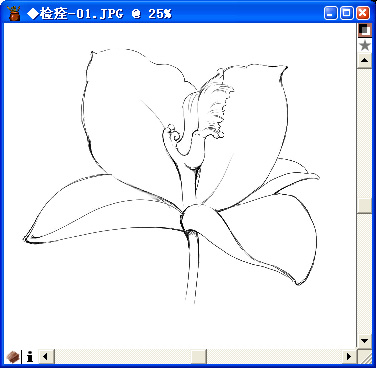Click the title text "-01.JPG @ 25%"

(119, 14)
